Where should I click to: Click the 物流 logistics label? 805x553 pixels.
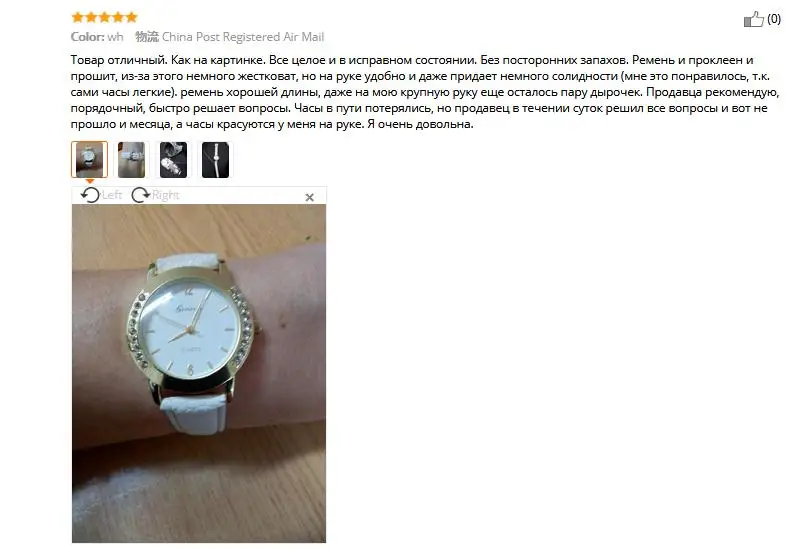point(147,37)
